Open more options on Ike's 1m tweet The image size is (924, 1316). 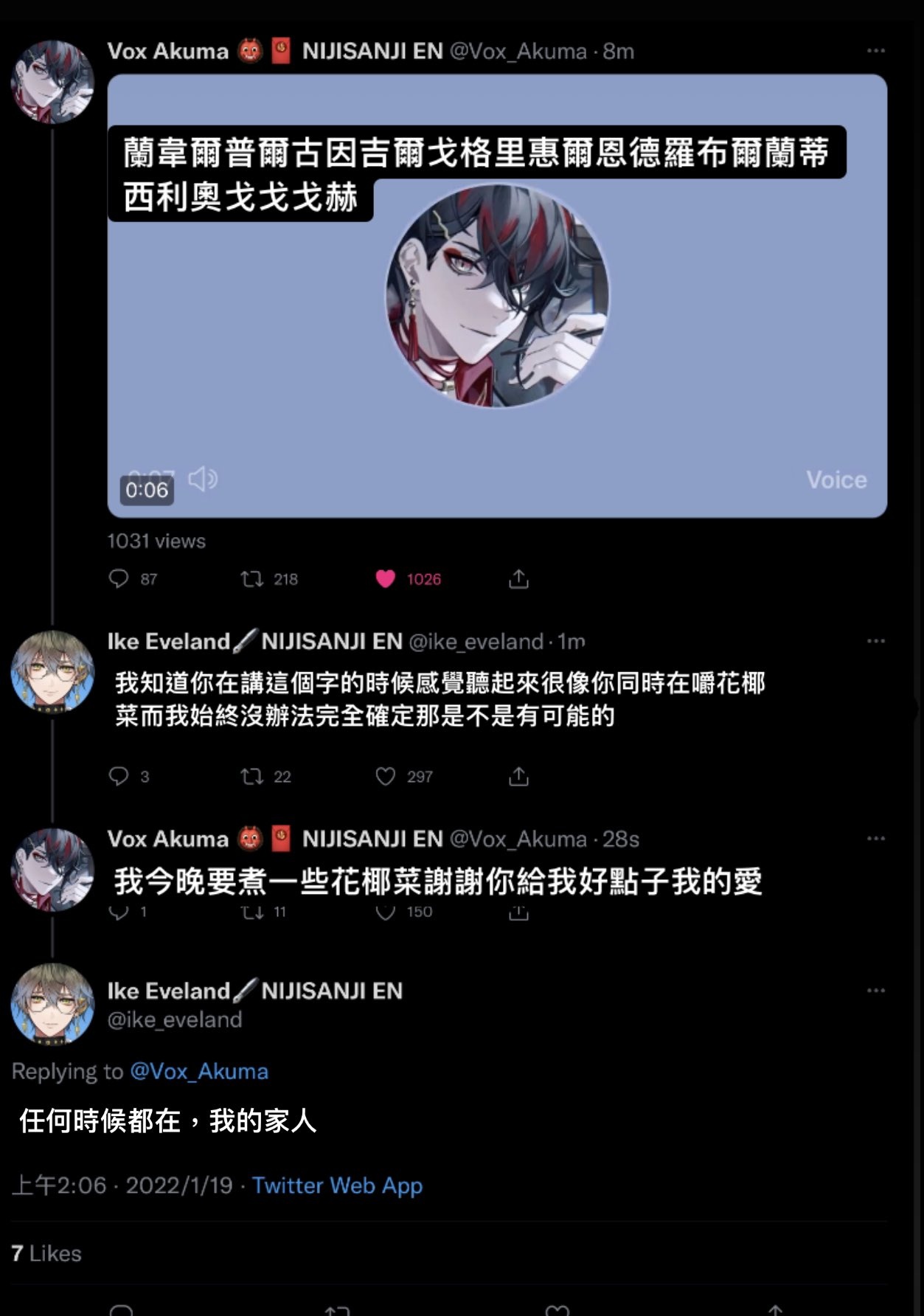click(x=876, y=641)
